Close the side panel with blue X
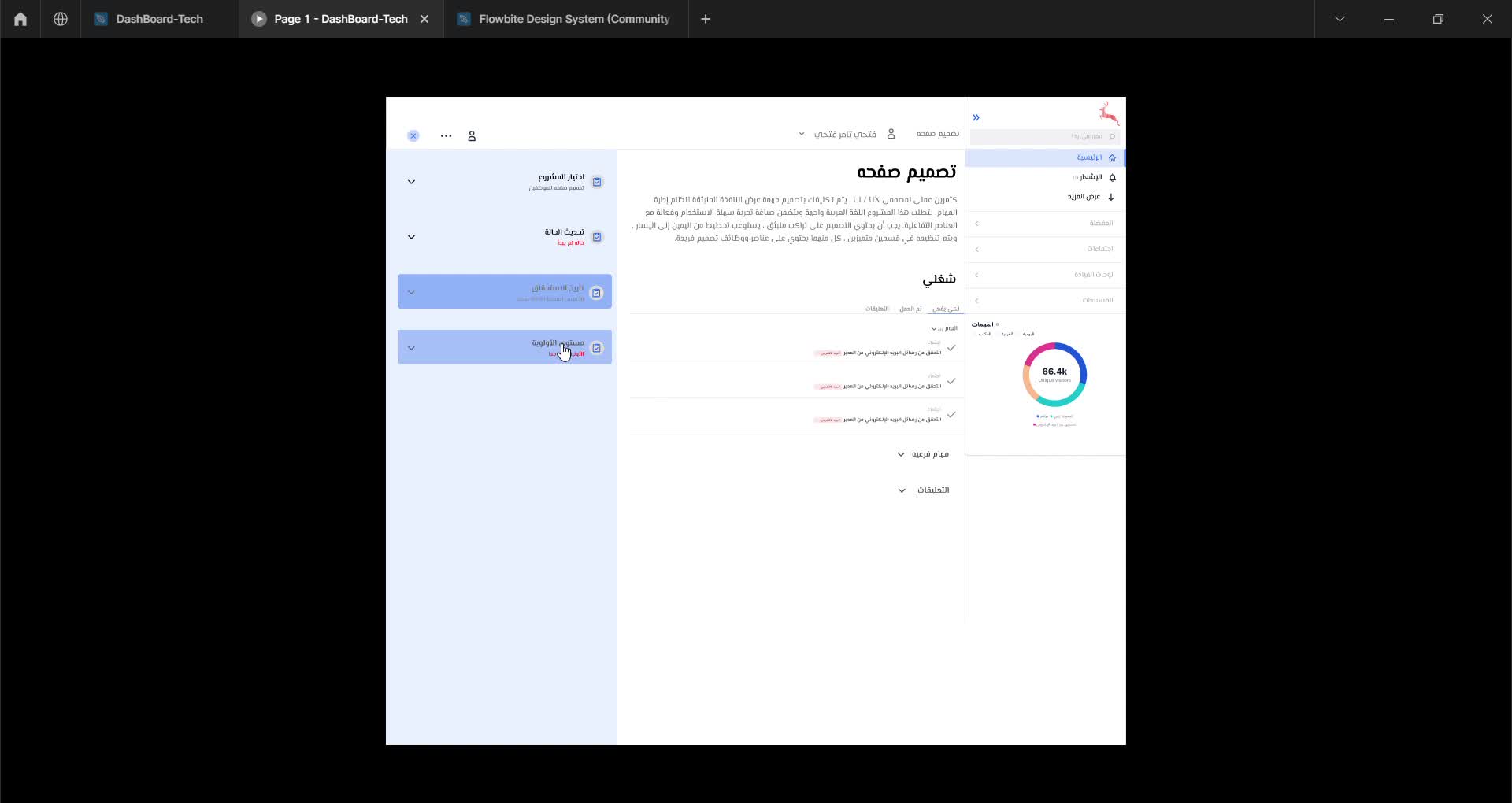Image resolution: width=1512 pixels, height=803 pixels. click(x=413, y=136)
